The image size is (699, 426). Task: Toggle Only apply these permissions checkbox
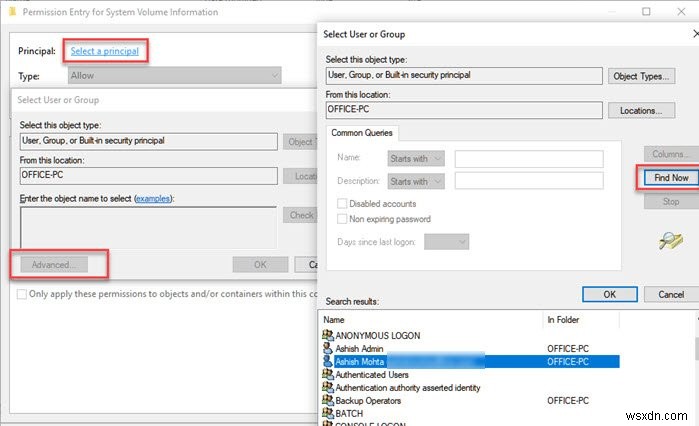point(22,294)
